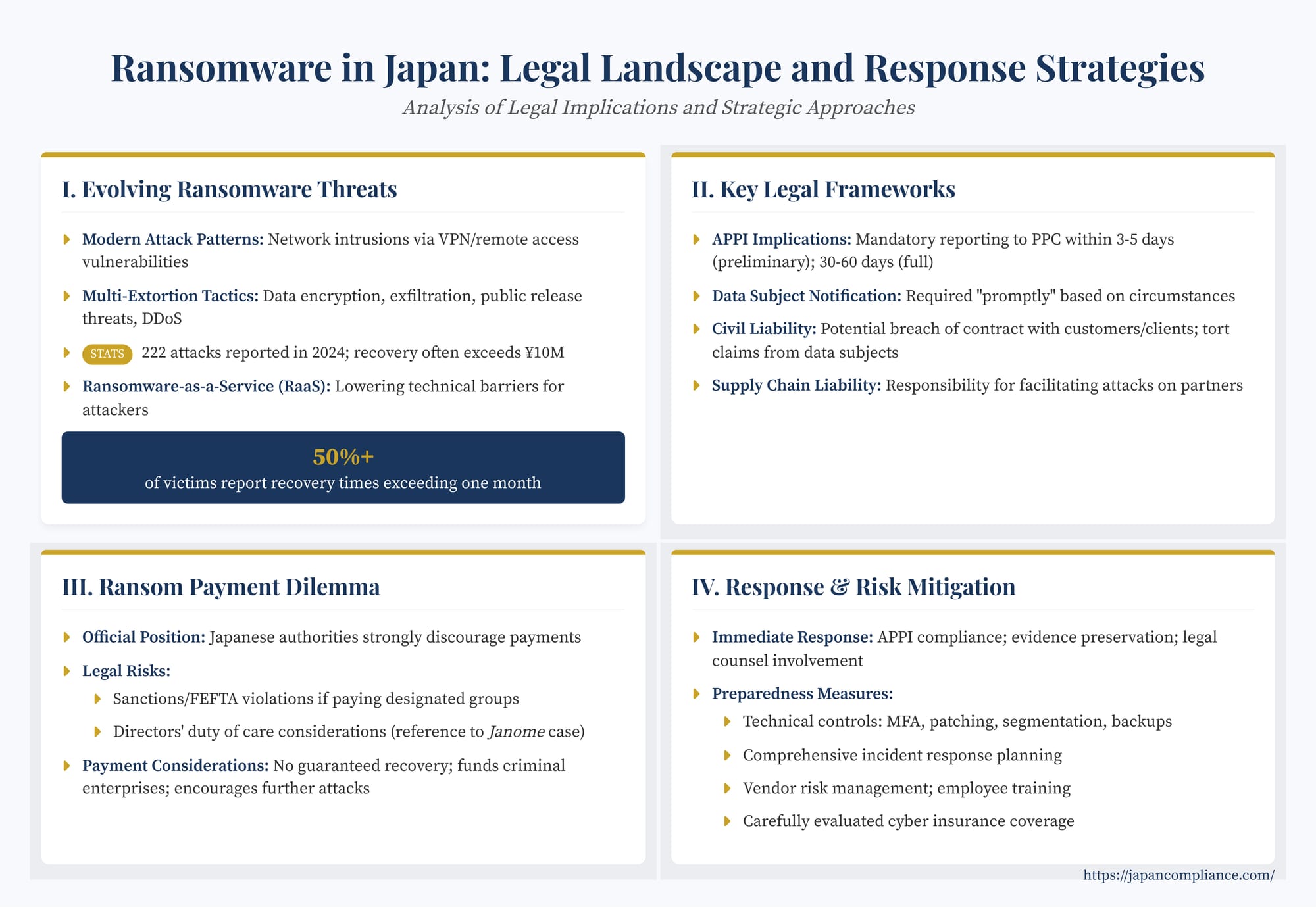1316x907 pixels.
Task: Click 'Supply Chain Liability:' label
Action: click(x=796, y=385)
